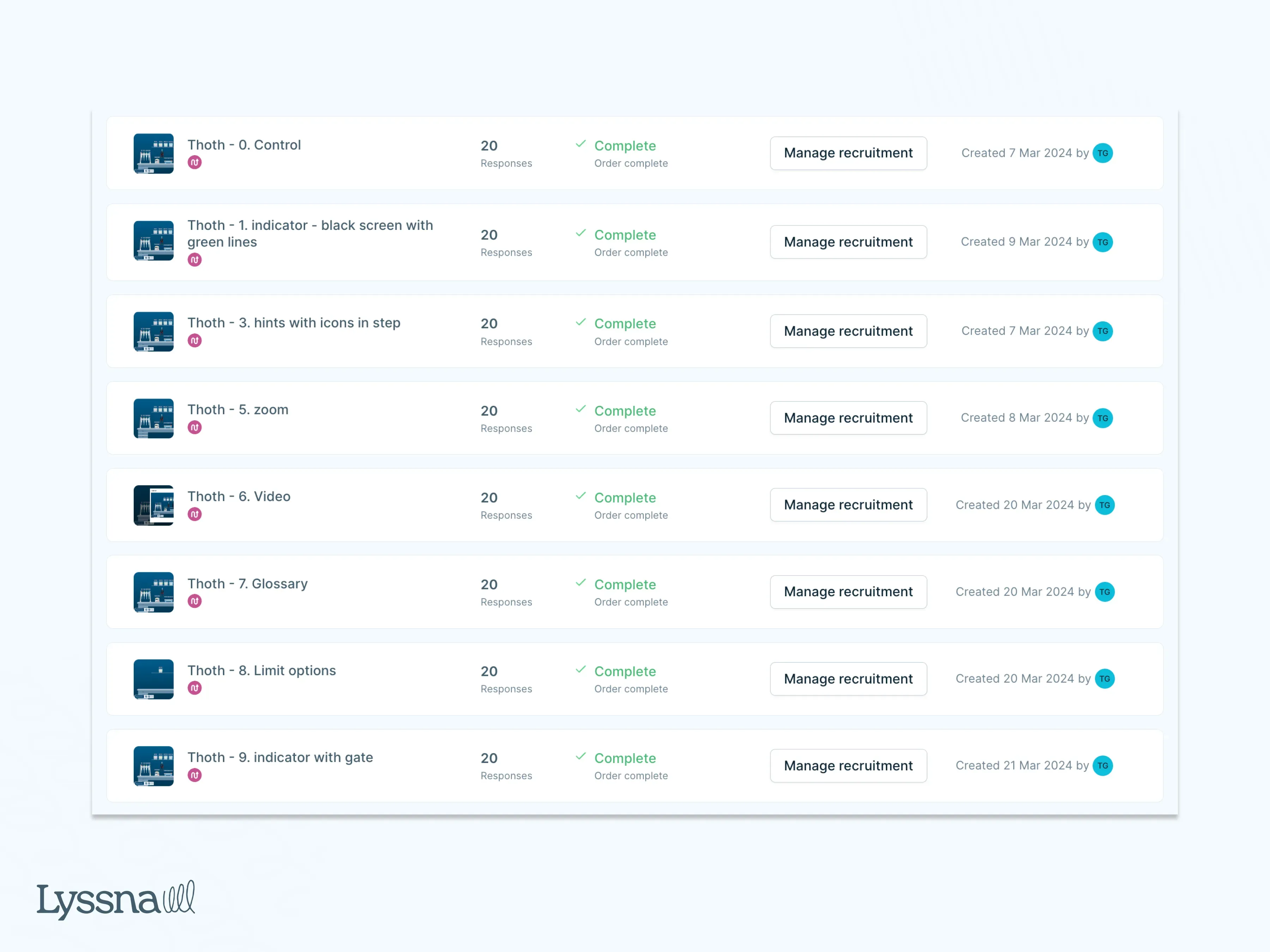1270x952 pixels.
Task: Open the Thoth - 1. indicator test title
Action: [310, 233]
